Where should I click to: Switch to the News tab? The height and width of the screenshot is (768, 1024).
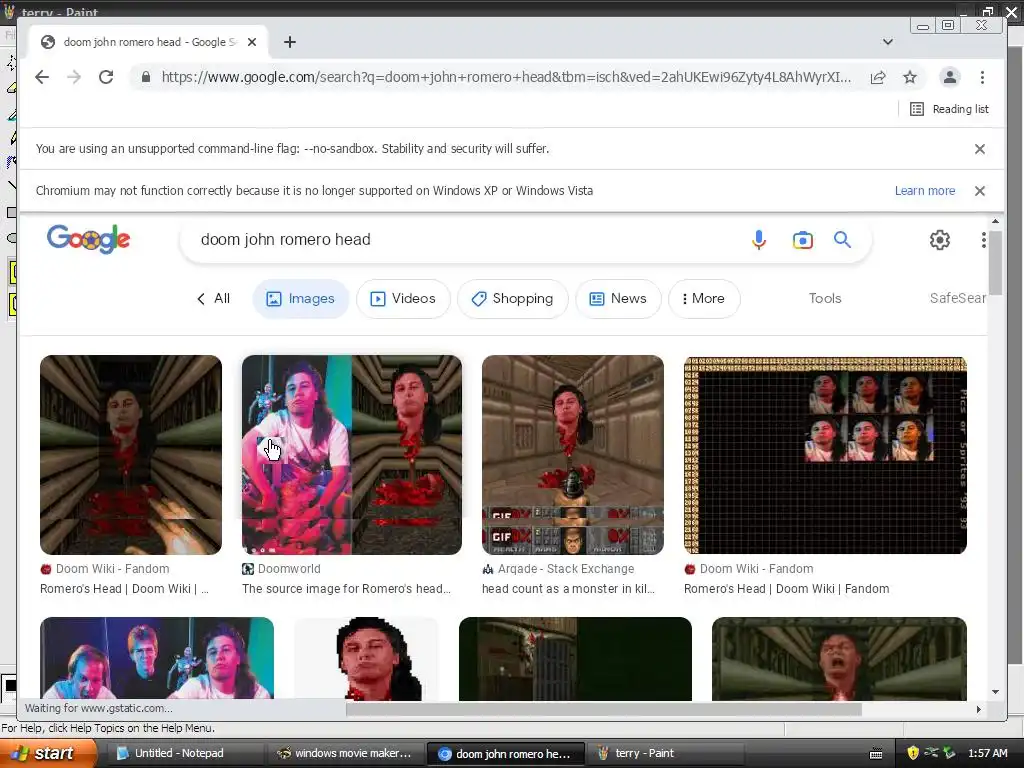(618, 298)
